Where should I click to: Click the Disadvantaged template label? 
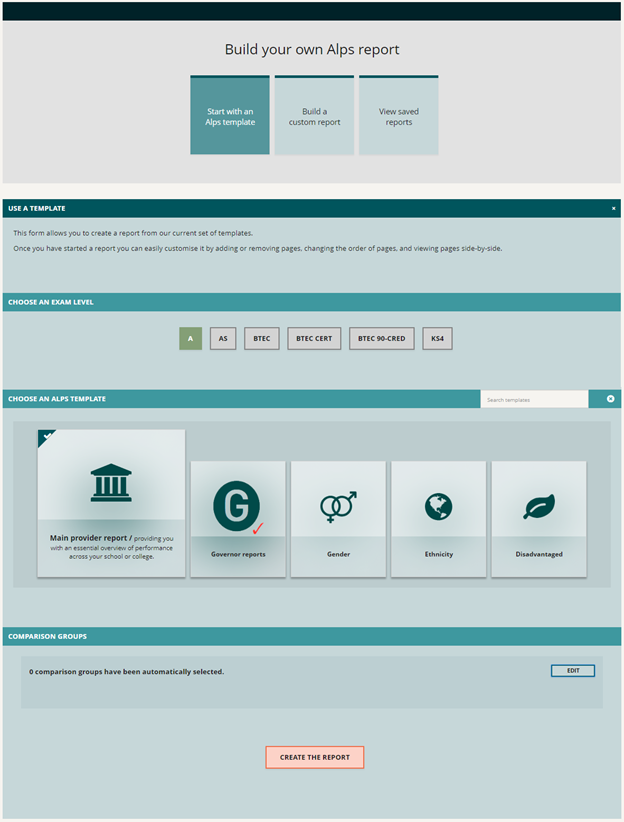coord(539,554)
